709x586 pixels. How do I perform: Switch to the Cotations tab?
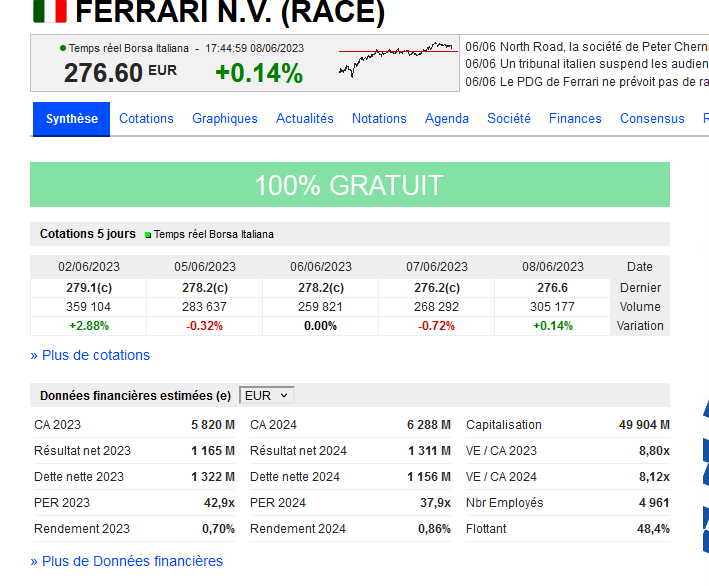pos(146,118)
